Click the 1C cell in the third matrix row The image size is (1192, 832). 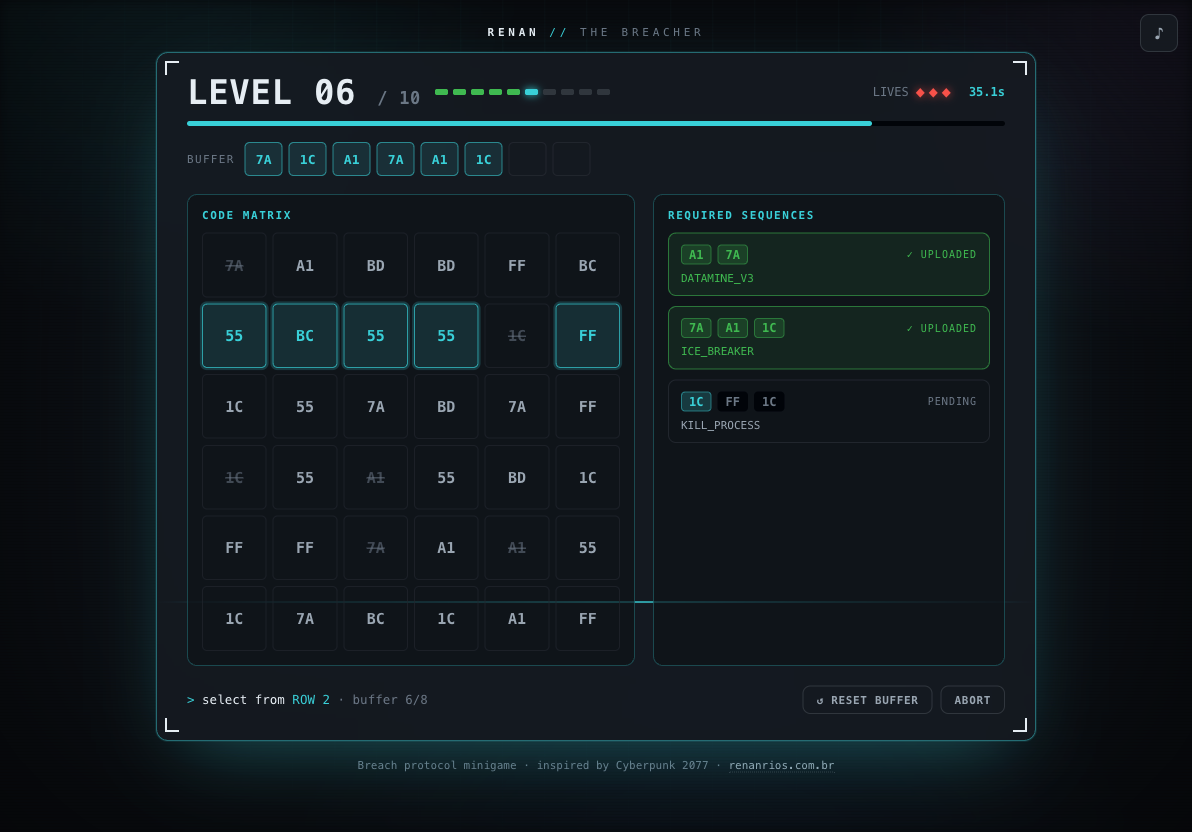(234, 407)
